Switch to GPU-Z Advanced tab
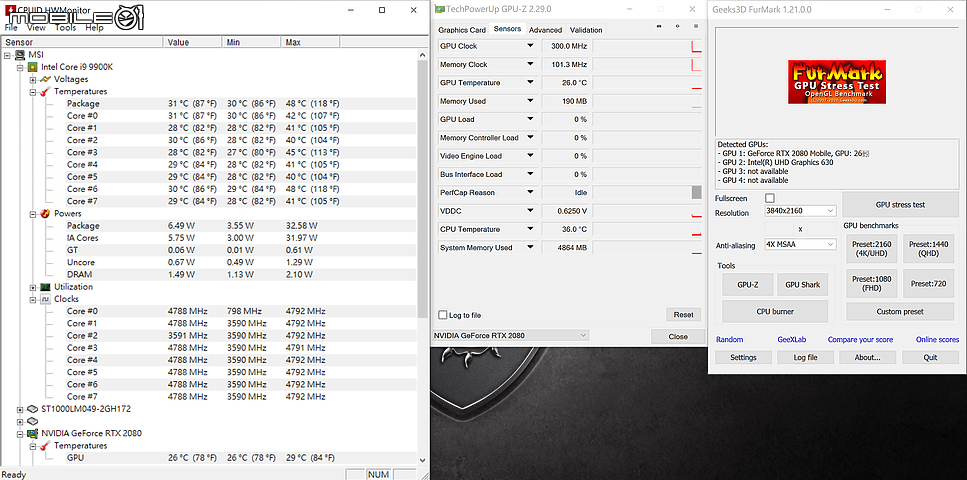The image size is (967, 480). click(546, 30)
